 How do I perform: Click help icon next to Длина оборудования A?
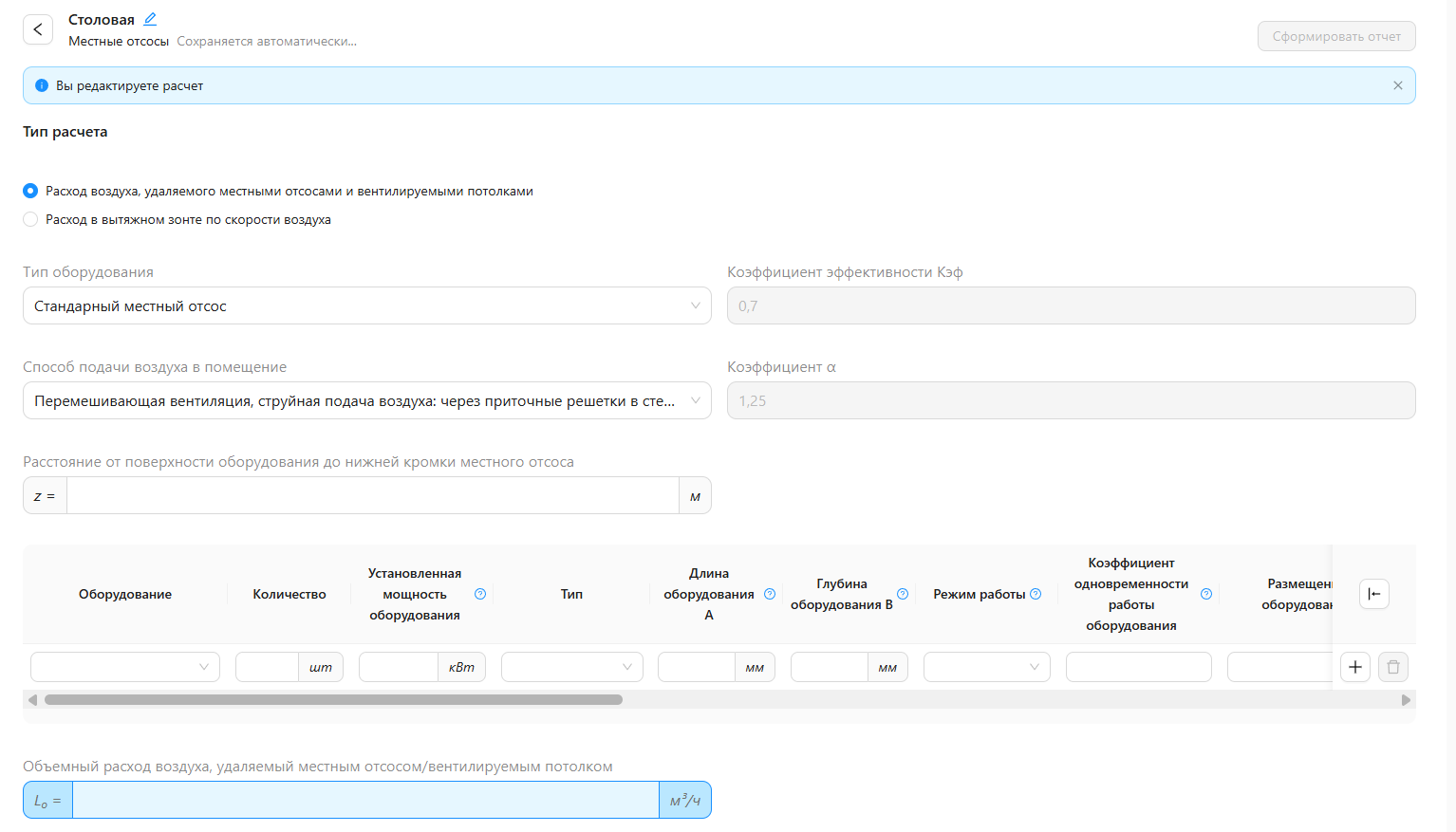pos(770,594)
